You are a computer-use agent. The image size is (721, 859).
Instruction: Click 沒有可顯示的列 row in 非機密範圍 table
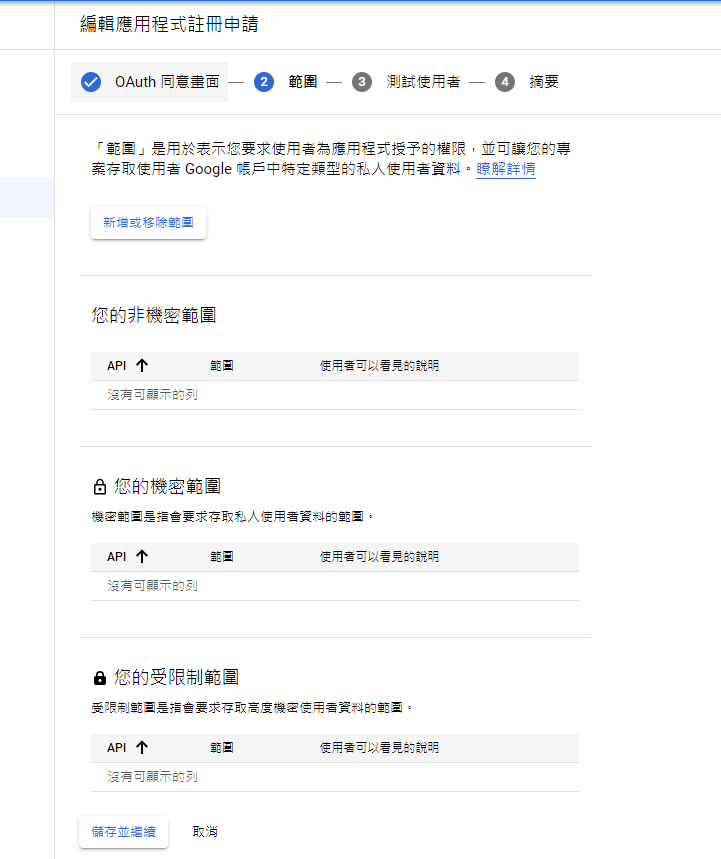(x=335, y=395)
